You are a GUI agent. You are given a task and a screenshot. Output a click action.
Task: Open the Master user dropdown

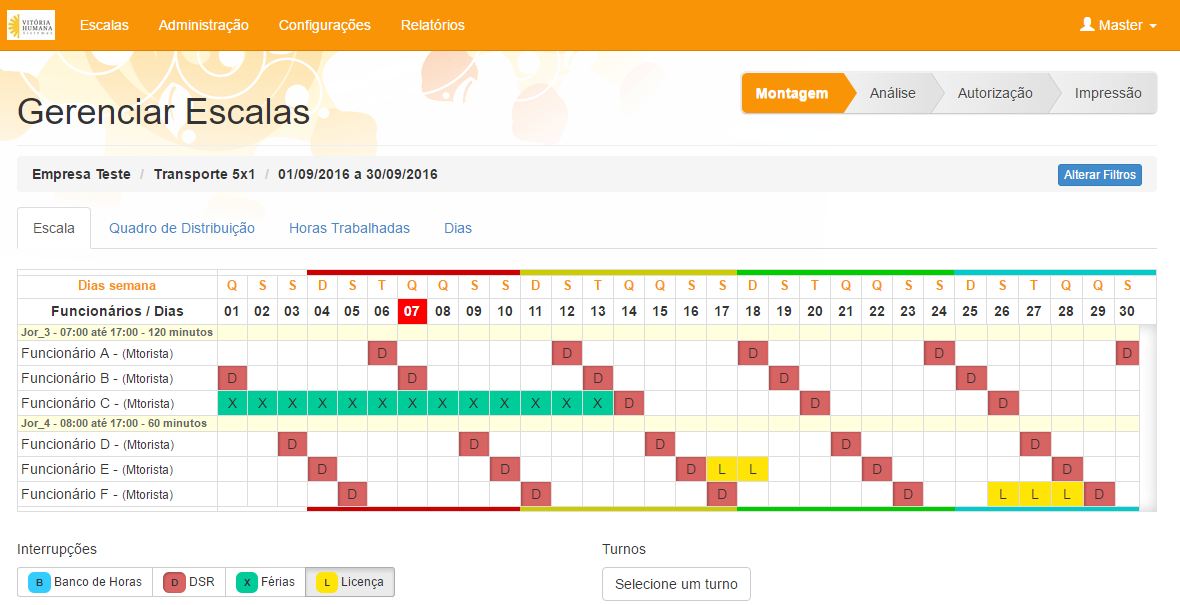pyautogui.click(x=1118, y=25)
